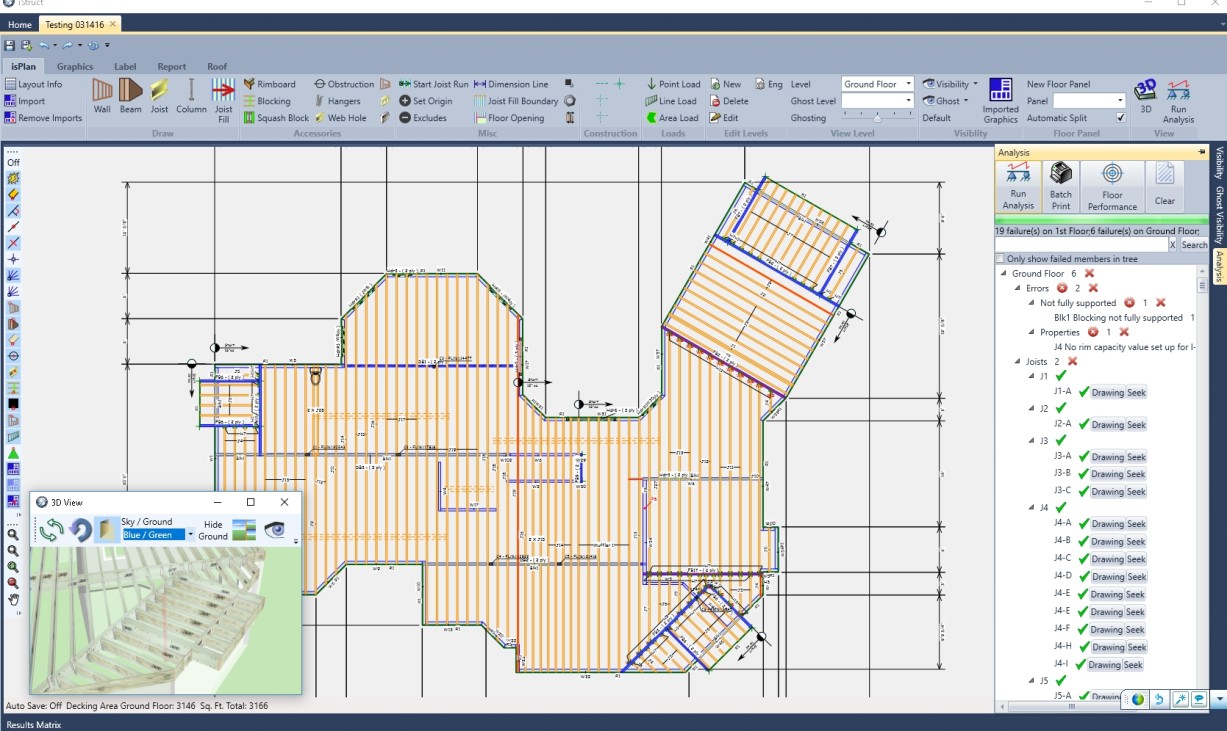Select the pan hand tool in left toolbar
The height and width of the screenshot is (731, 1227).
pyautogui.click(x=13, y=599)
